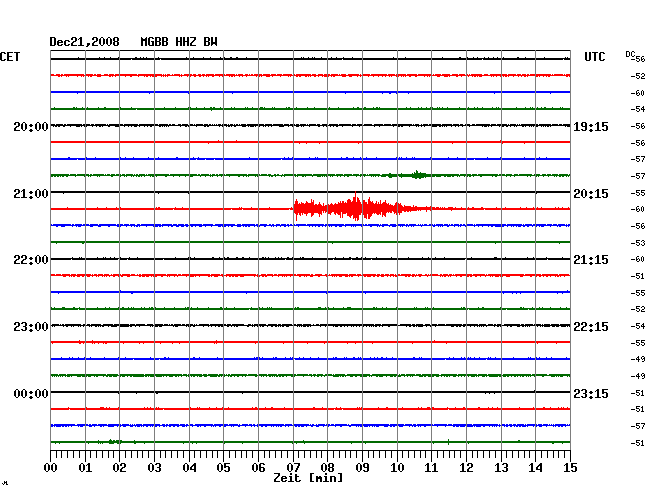Select the DC value -53
650x494 pixels.
pyautogui.click(x=638, y=243)
